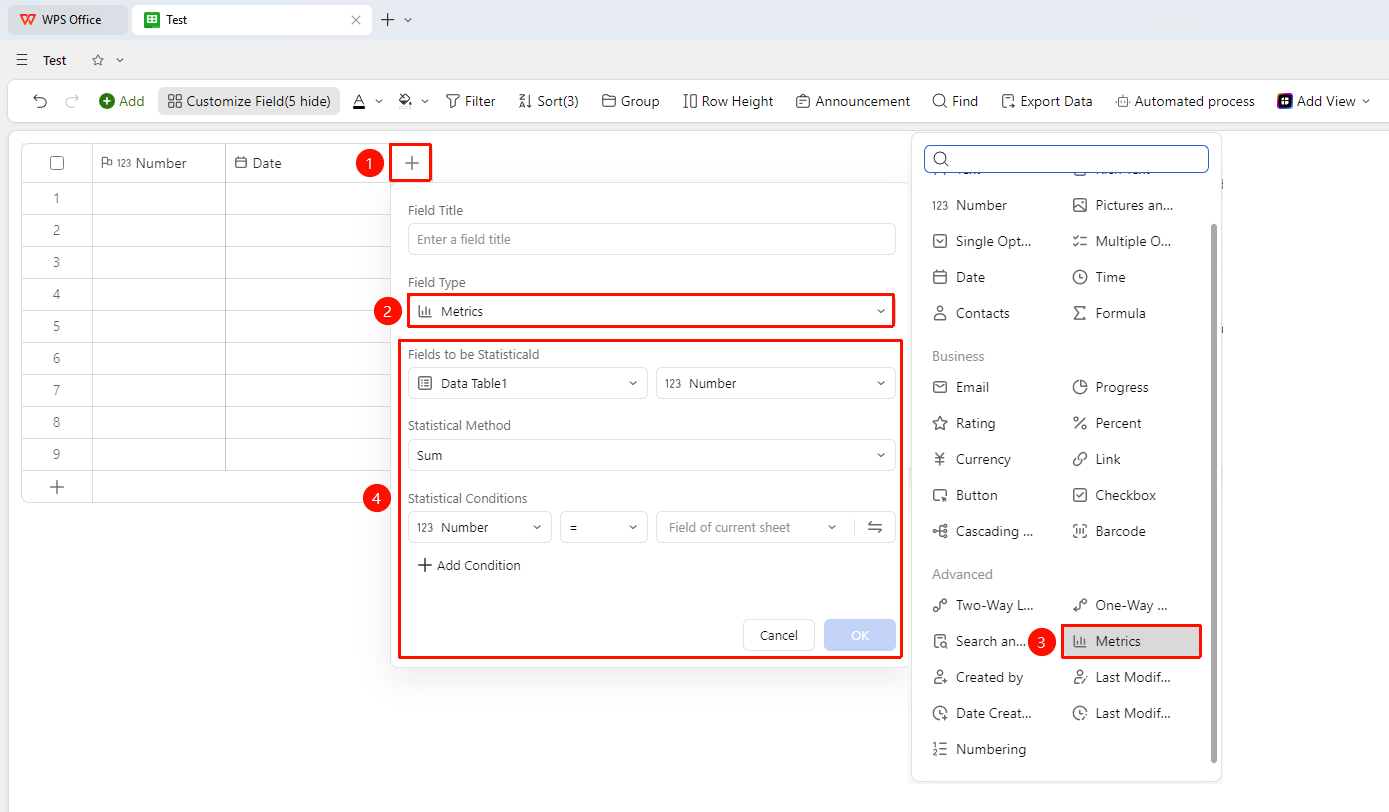Click the plus to add a new row
Viewport: 1389px width, 812px height.
click(57, 487)
